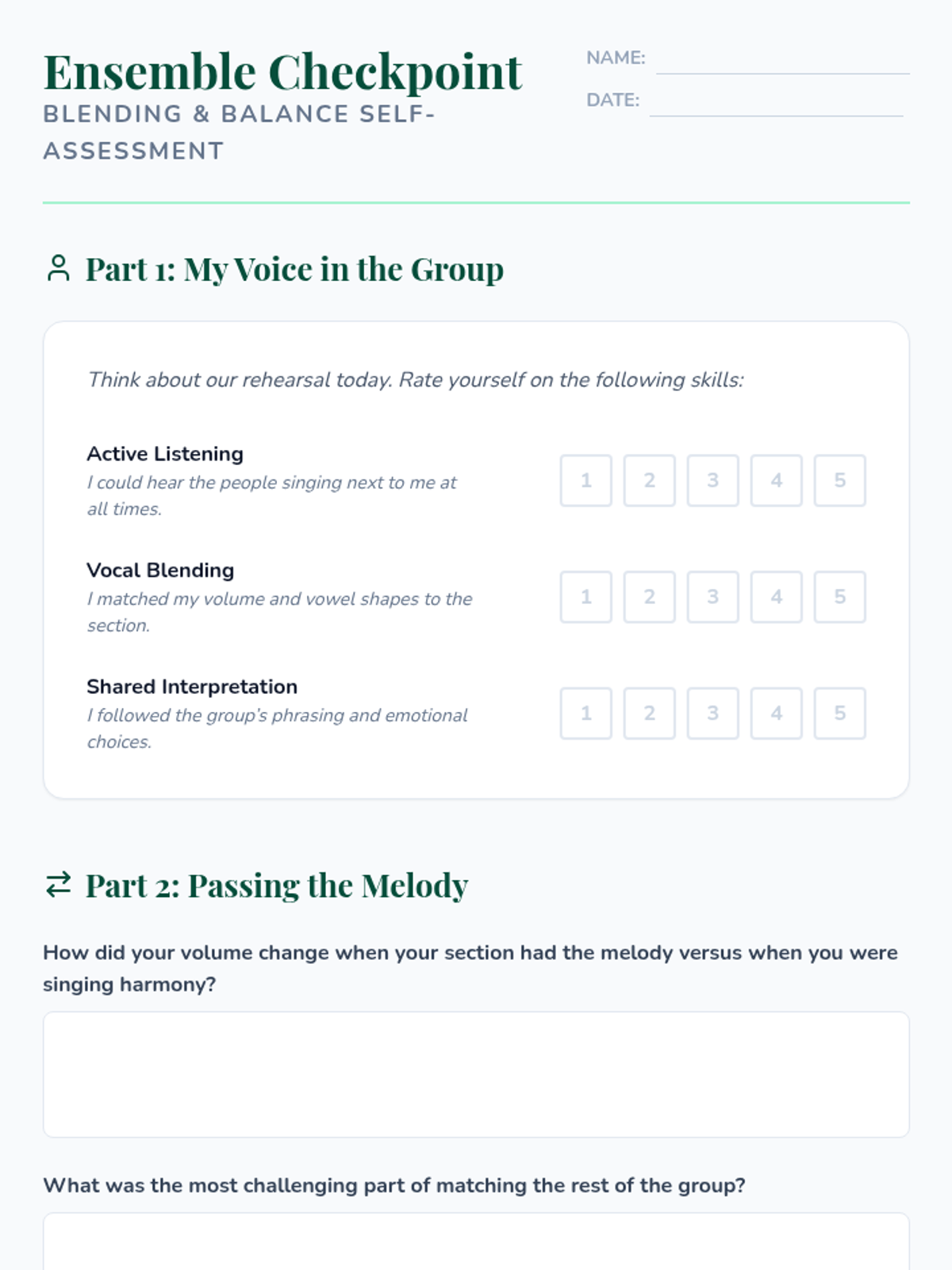Pick 4 for Shared Interpretation
Viewport: 952px width, 1270px height.
tap(776, 713)
